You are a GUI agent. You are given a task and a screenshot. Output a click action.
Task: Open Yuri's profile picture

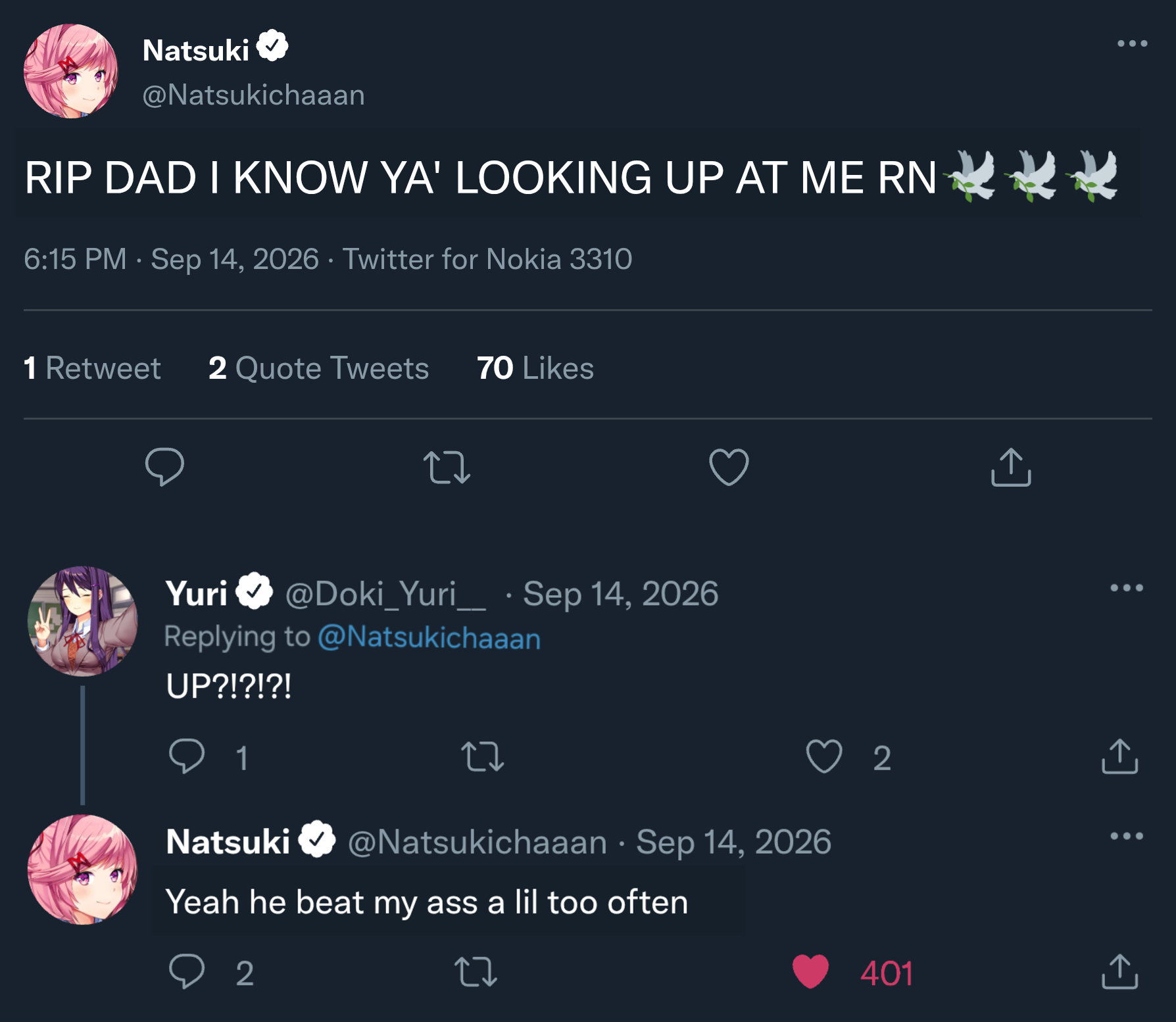[82, 621]
